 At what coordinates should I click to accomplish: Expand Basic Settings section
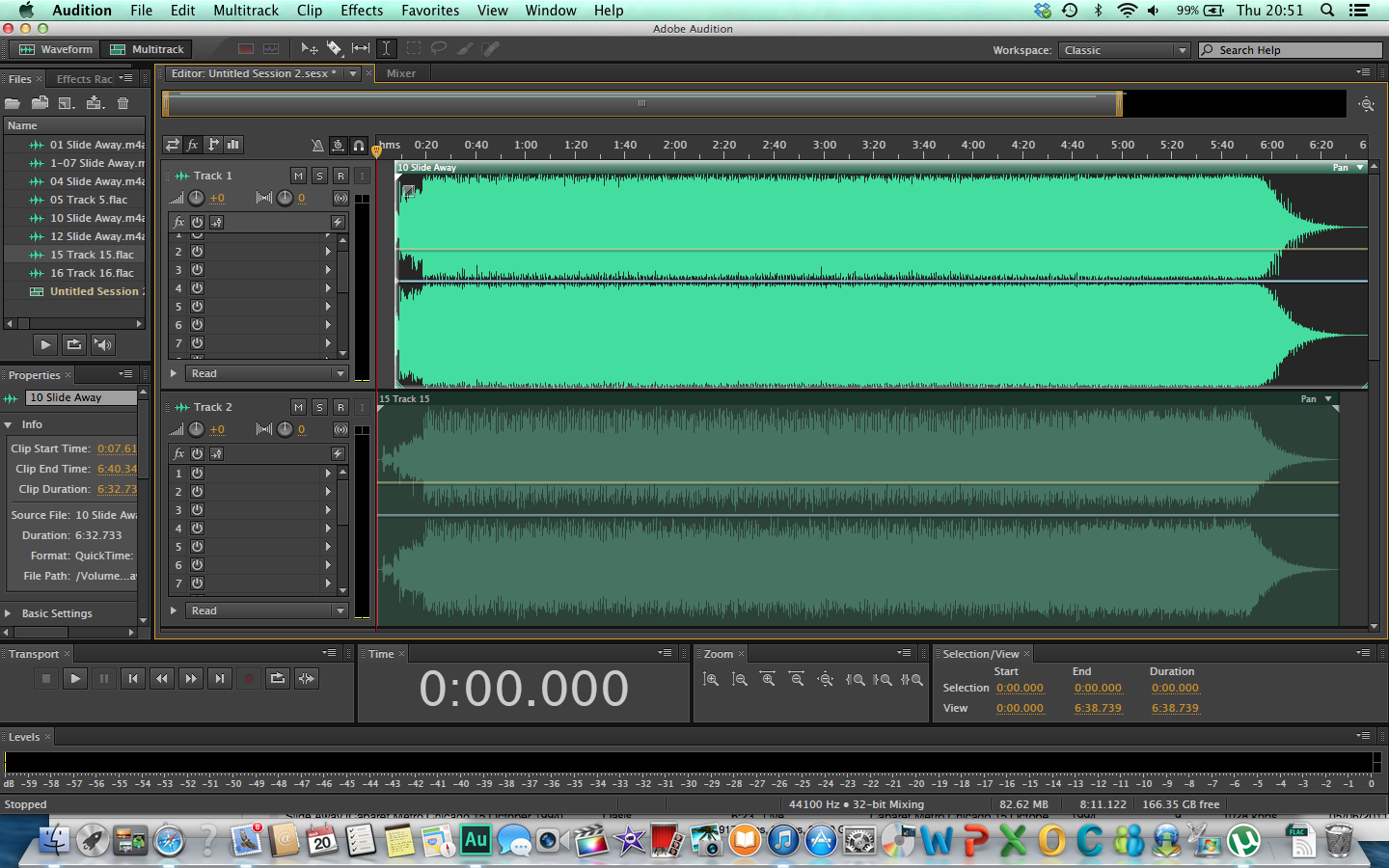tap(9, 613)
